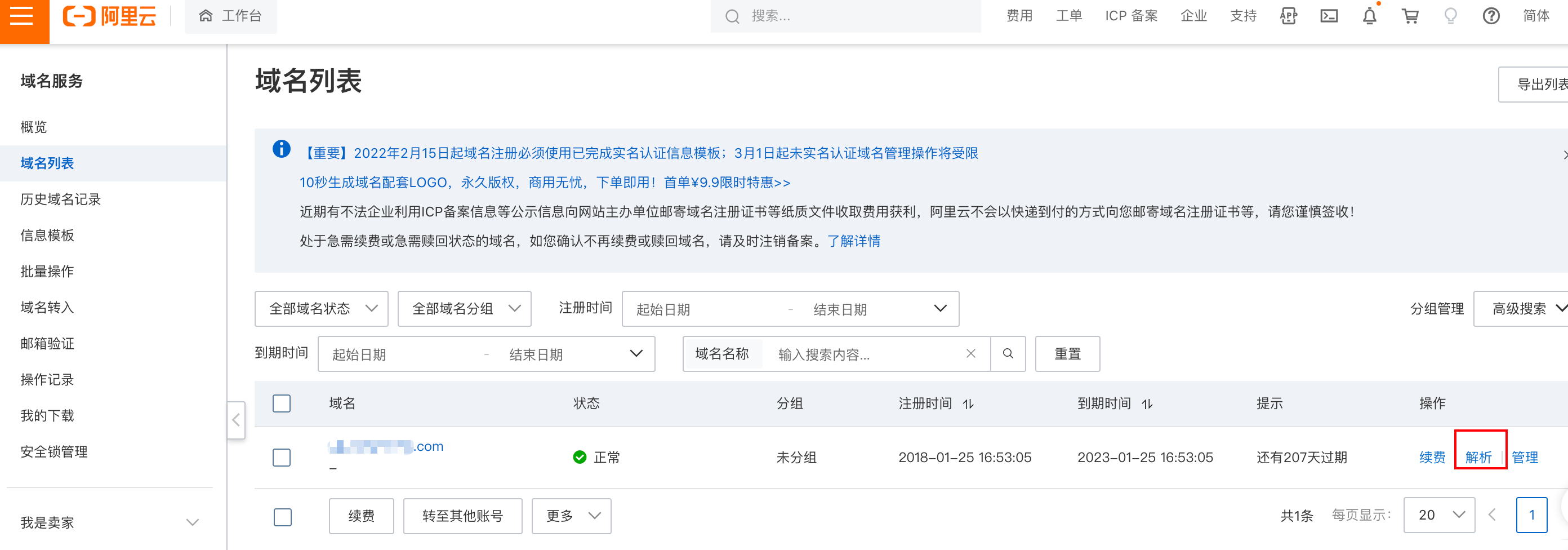Click the magnifier search button for domain name
This screenshot has height=550, width=1568.
pos(1008,354)
